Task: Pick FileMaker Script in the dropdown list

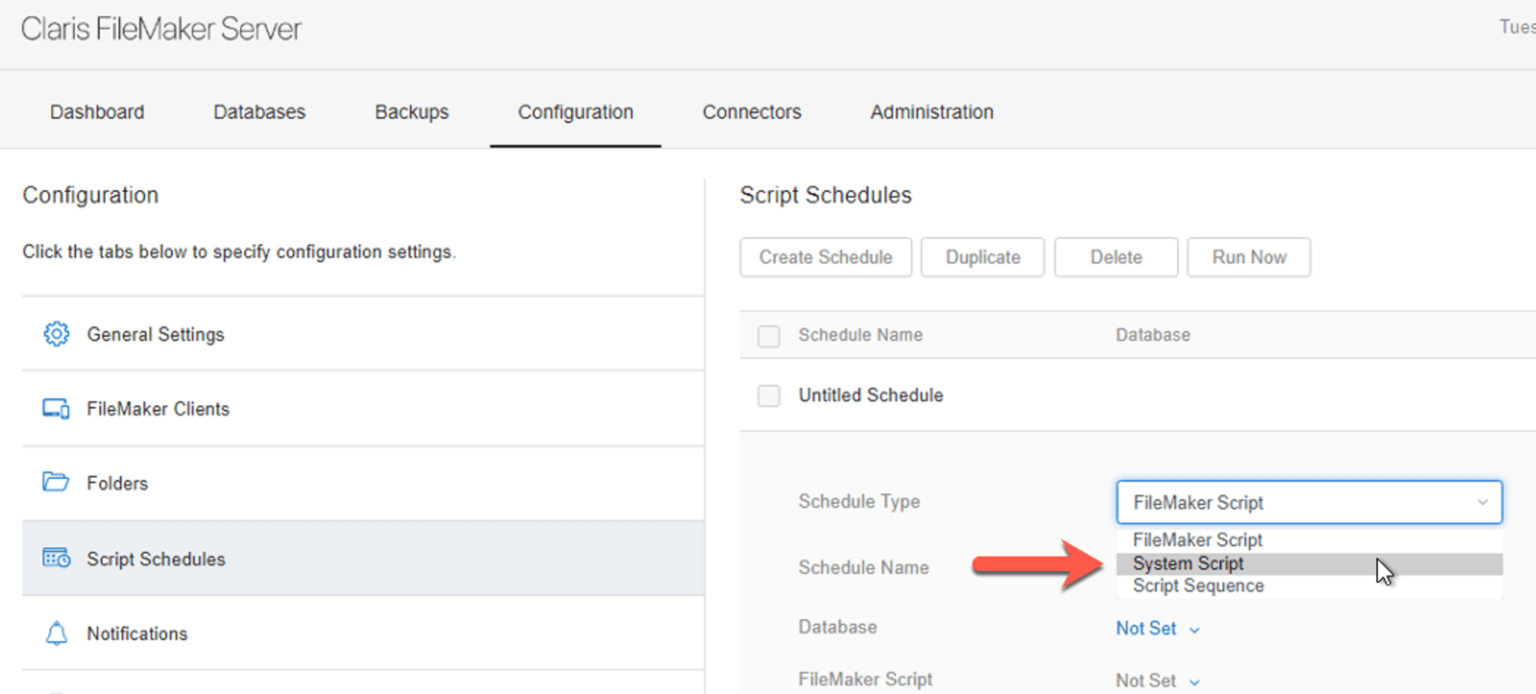Action: coord(1197,540)
